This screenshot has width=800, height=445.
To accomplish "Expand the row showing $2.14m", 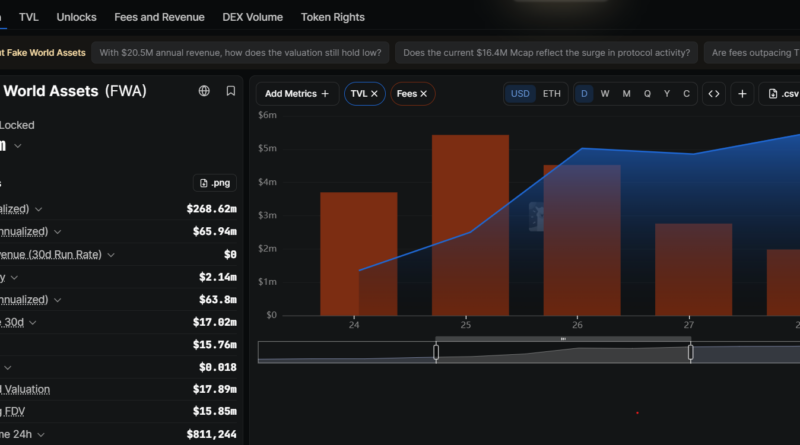I will (14, 278).
